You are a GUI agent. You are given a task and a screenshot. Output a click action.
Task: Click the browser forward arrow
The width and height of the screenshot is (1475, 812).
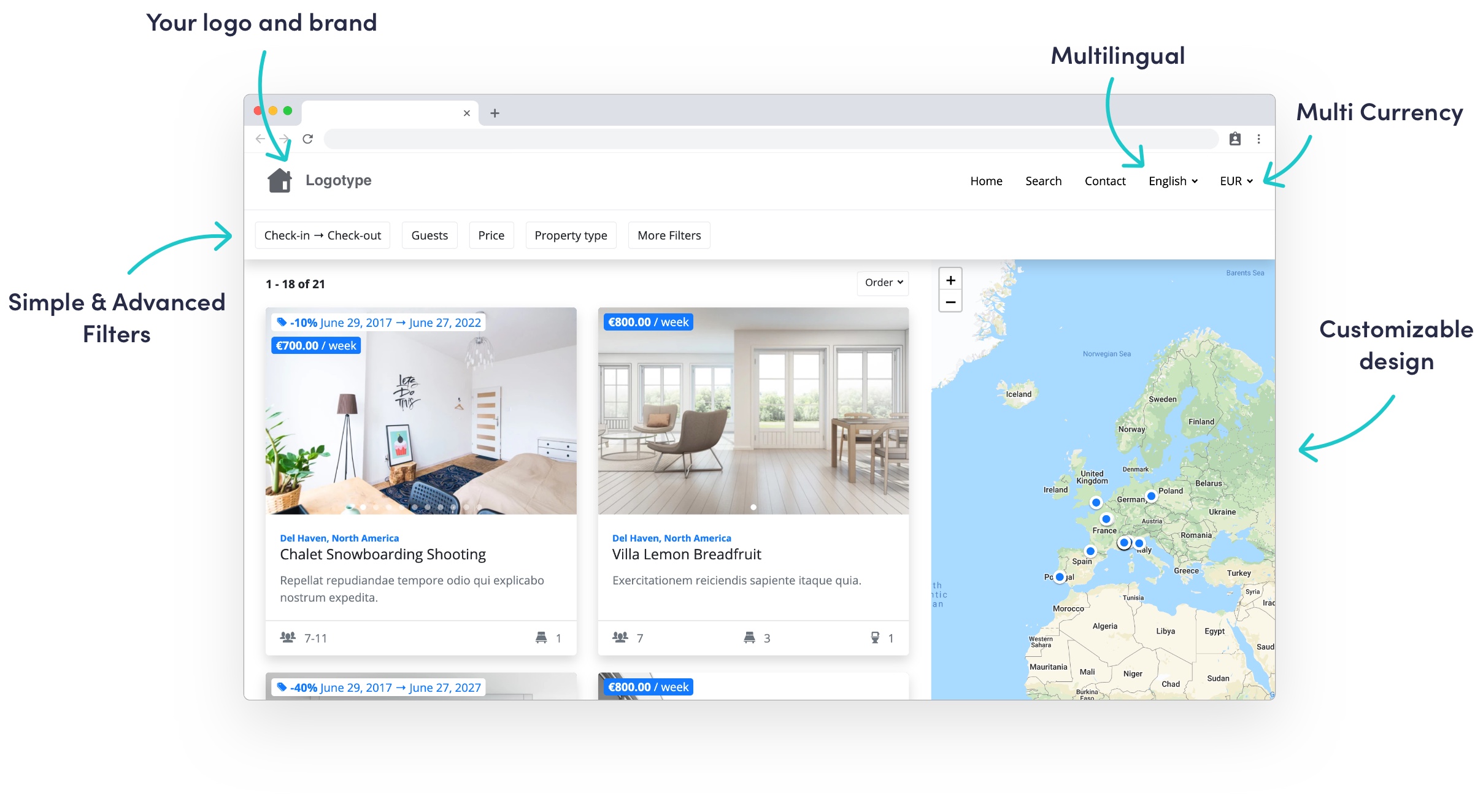click(284, 139)
